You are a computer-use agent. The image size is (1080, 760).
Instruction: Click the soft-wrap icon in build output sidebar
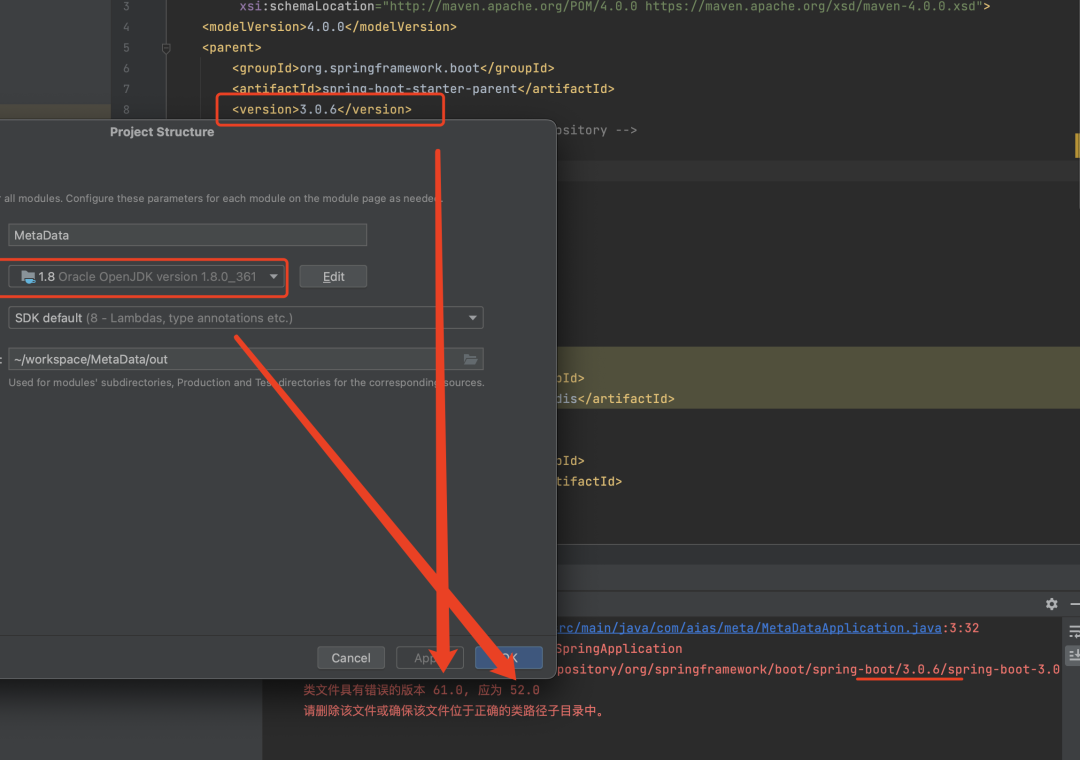[x=1073, y=631]
